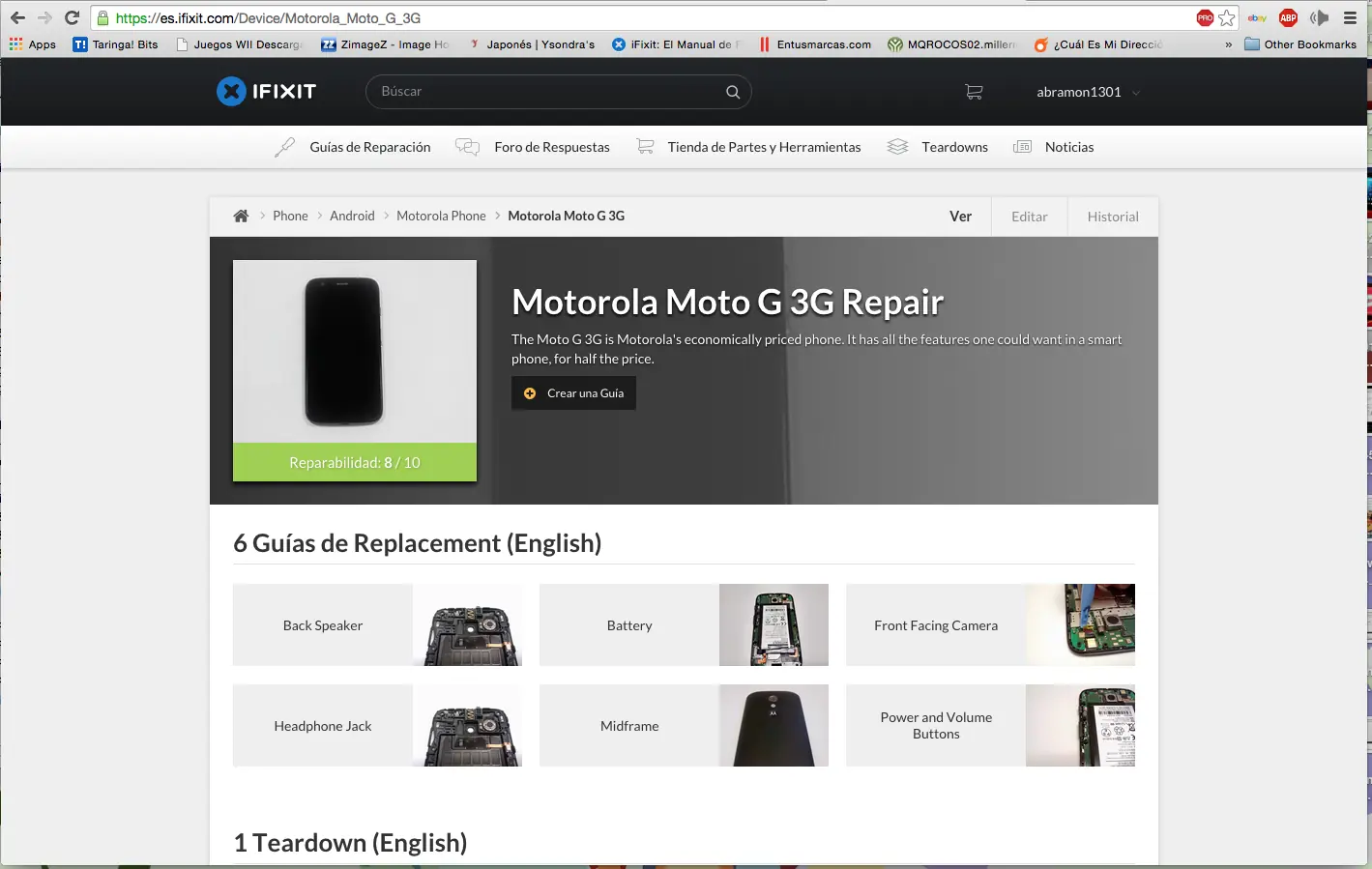Click the Battery guide thumbnail image

click(x=774, y=625)
